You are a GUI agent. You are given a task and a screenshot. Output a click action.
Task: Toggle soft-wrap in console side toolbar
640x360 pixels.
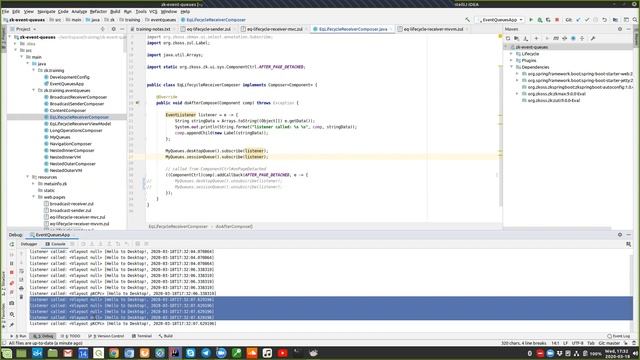tap(22, 271)
